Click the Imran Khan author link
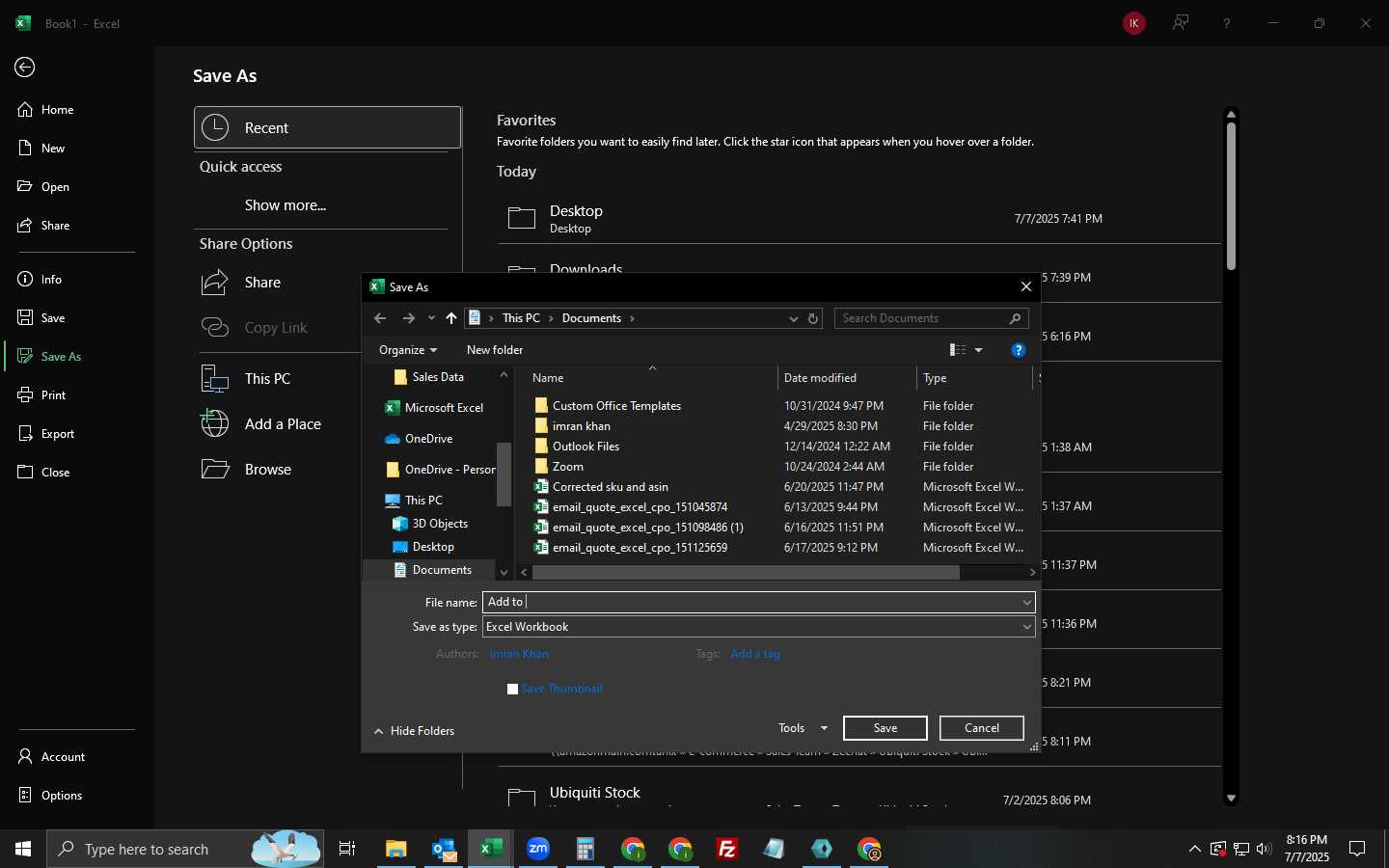The height and width of the screenshot is (868, 1389). pos(519,654)
